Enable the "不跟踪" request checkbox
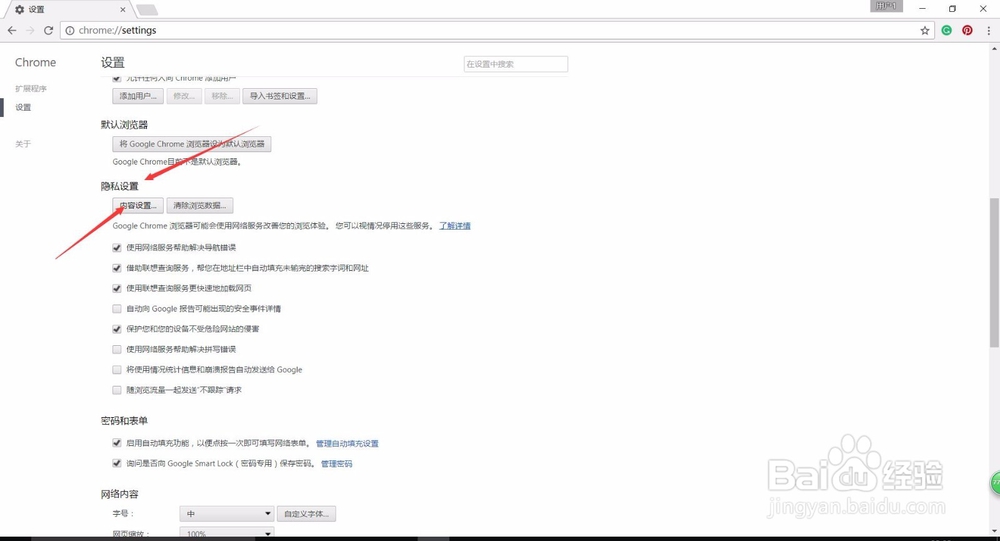The width and height of the screenshot is (1000, 541). pyautogui.click(x=117, y=390)
